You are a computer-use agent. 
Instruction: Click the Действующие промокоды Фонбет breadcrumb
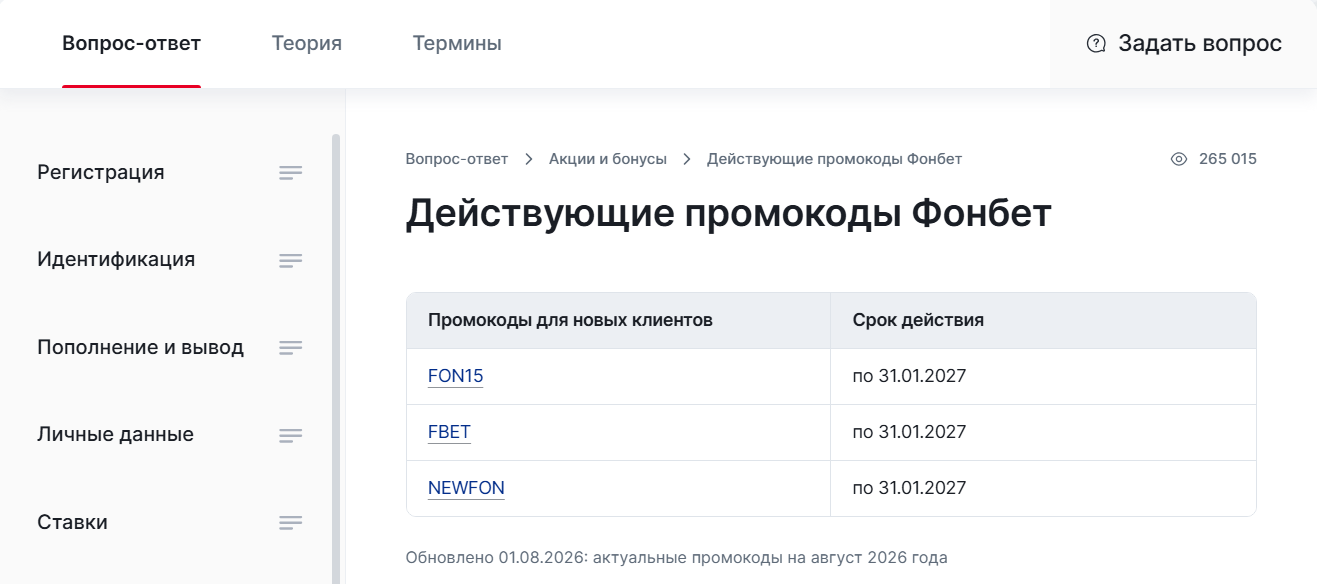click(x=834, y=159)
